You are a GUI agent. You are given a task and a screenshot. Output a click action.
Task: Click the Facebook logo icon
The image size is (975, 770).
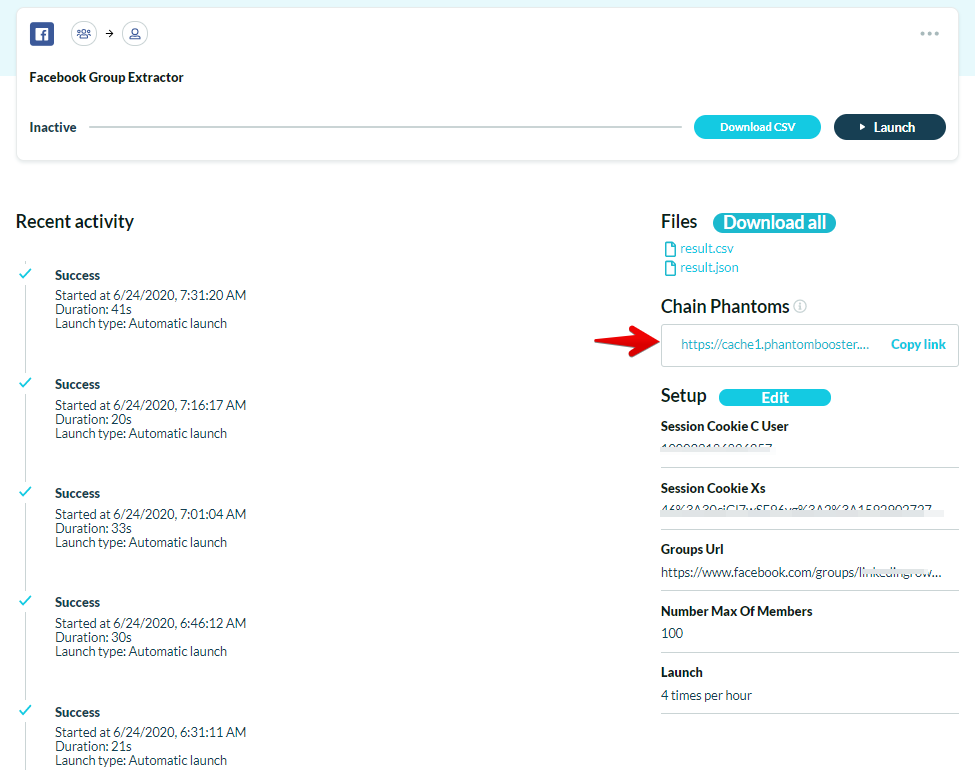(x=42, y=34)
